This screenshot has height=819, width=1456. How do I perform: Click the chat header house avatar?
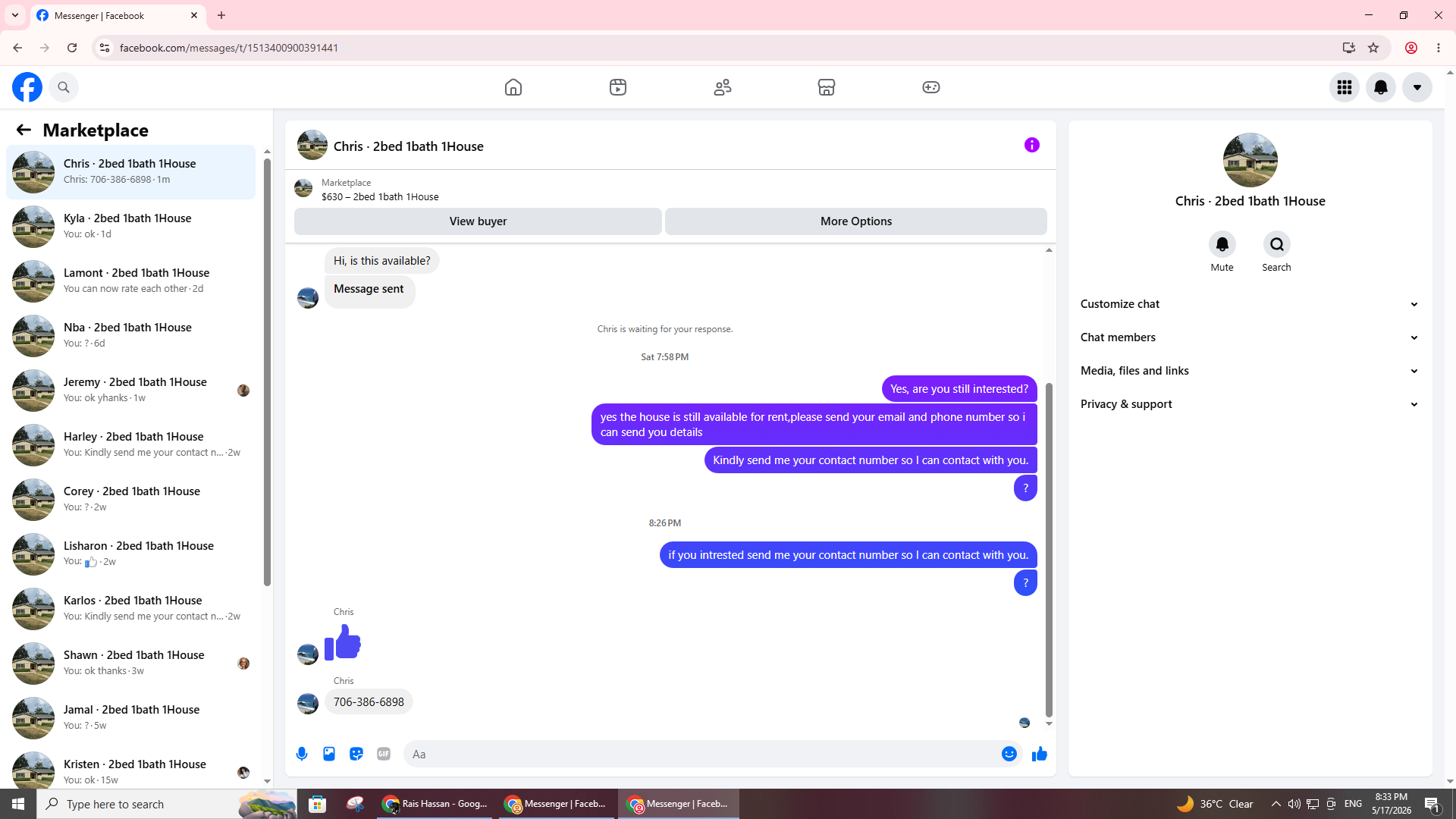(312, 145)
